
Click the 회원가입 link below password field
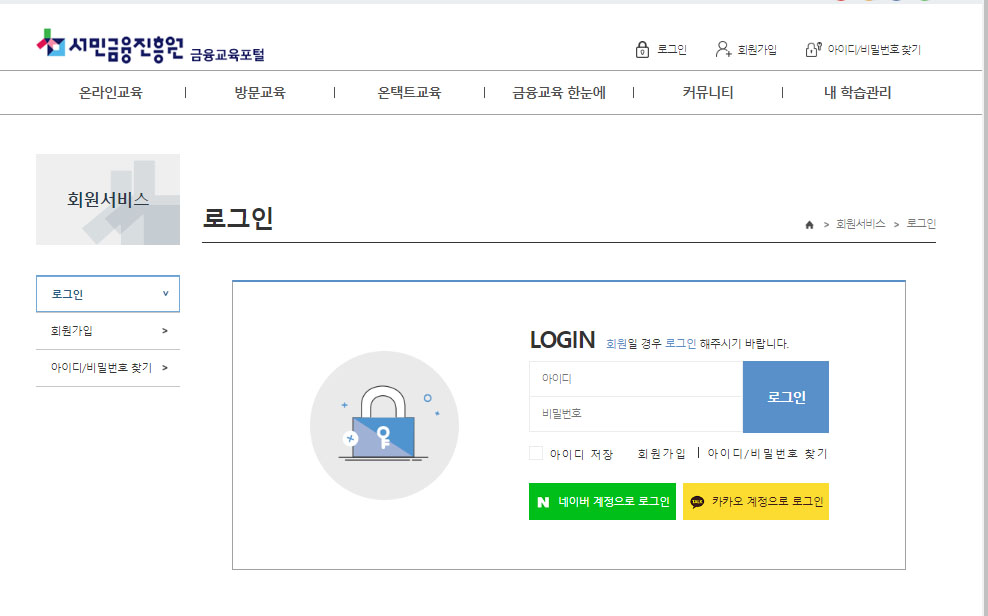(x=661, y=453)
